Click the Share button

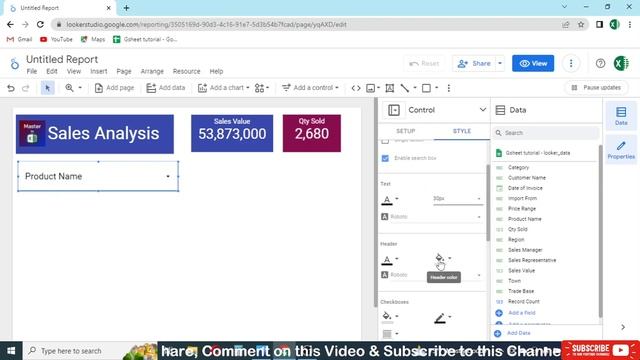pos(474,63)
